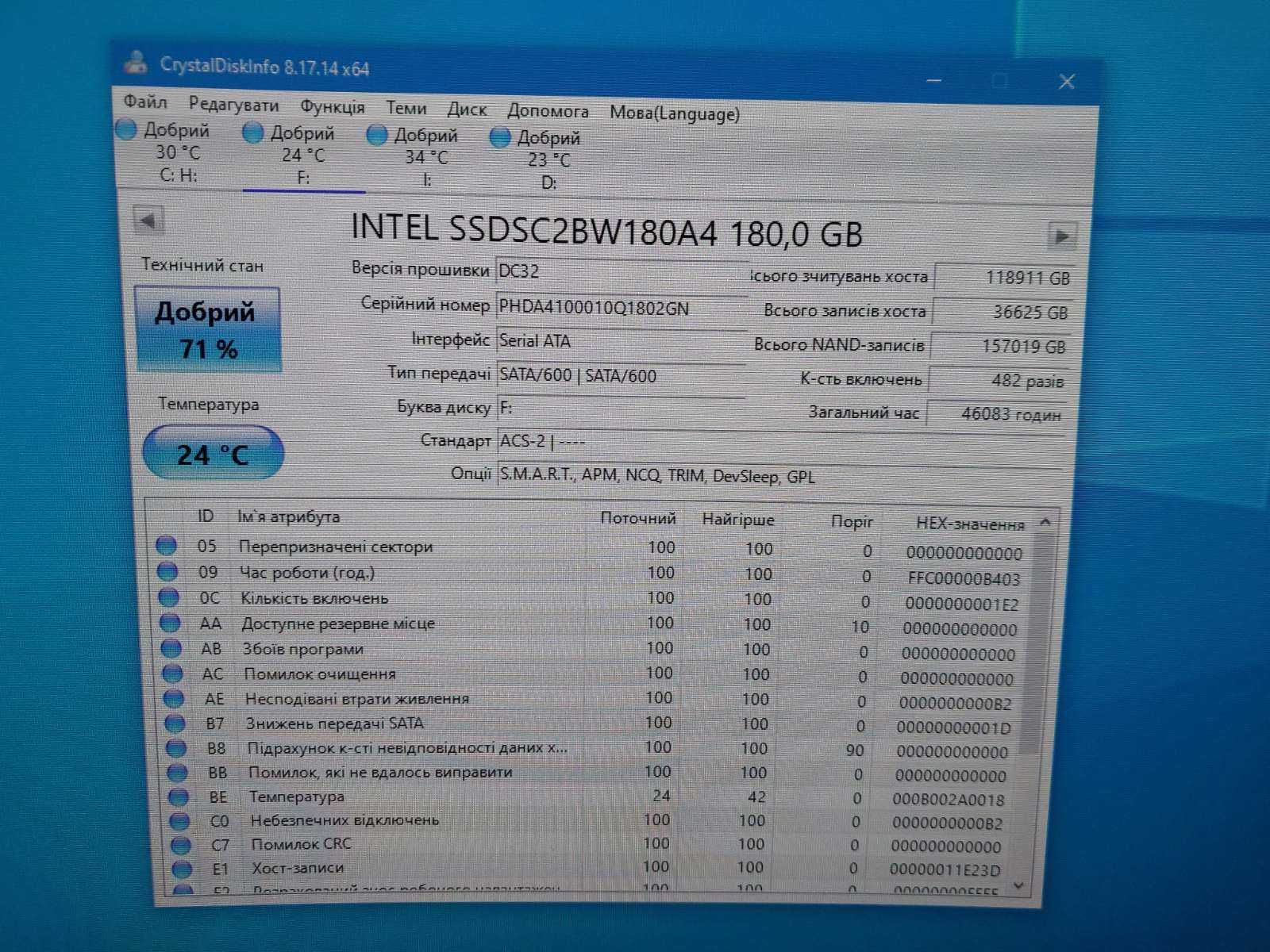The width and height of the screenshot is (1270, 952).
Task: Open the Допомога menu
Action: pyautogui.click(x=548, y=111)
